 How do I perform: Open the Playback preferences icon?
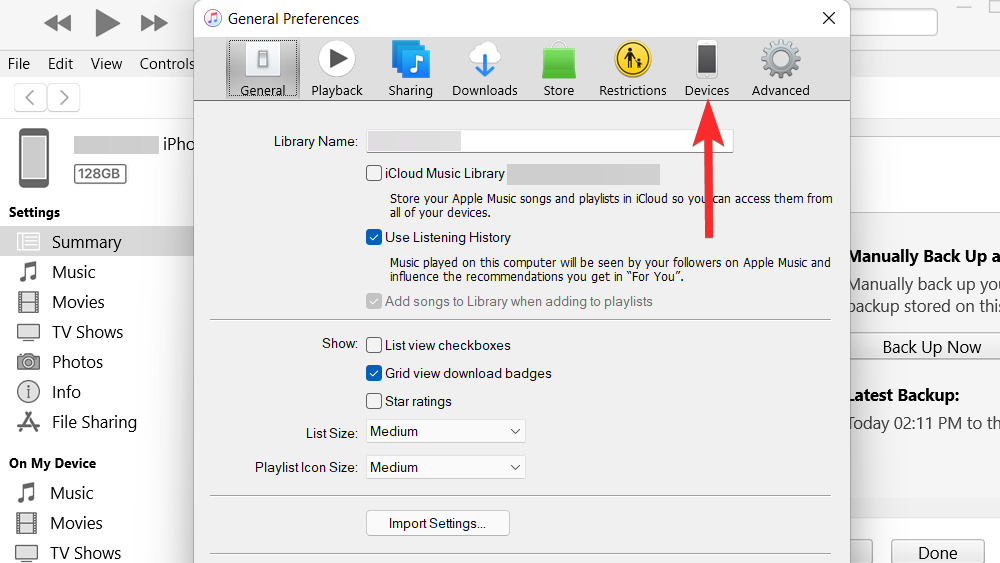coord(336,62)
